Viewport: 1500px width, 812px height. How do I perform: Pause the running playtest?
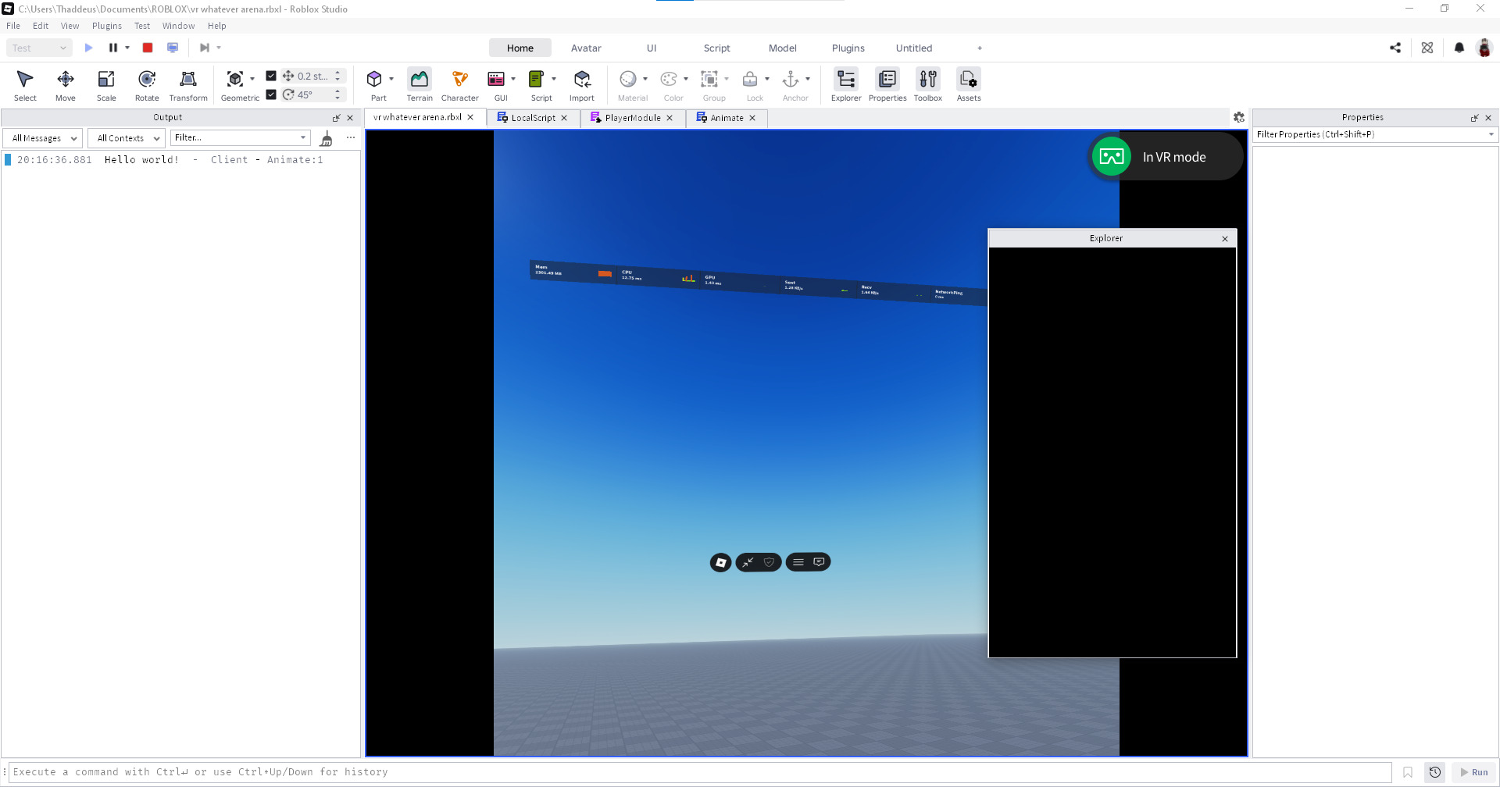(x=113, y=48)
